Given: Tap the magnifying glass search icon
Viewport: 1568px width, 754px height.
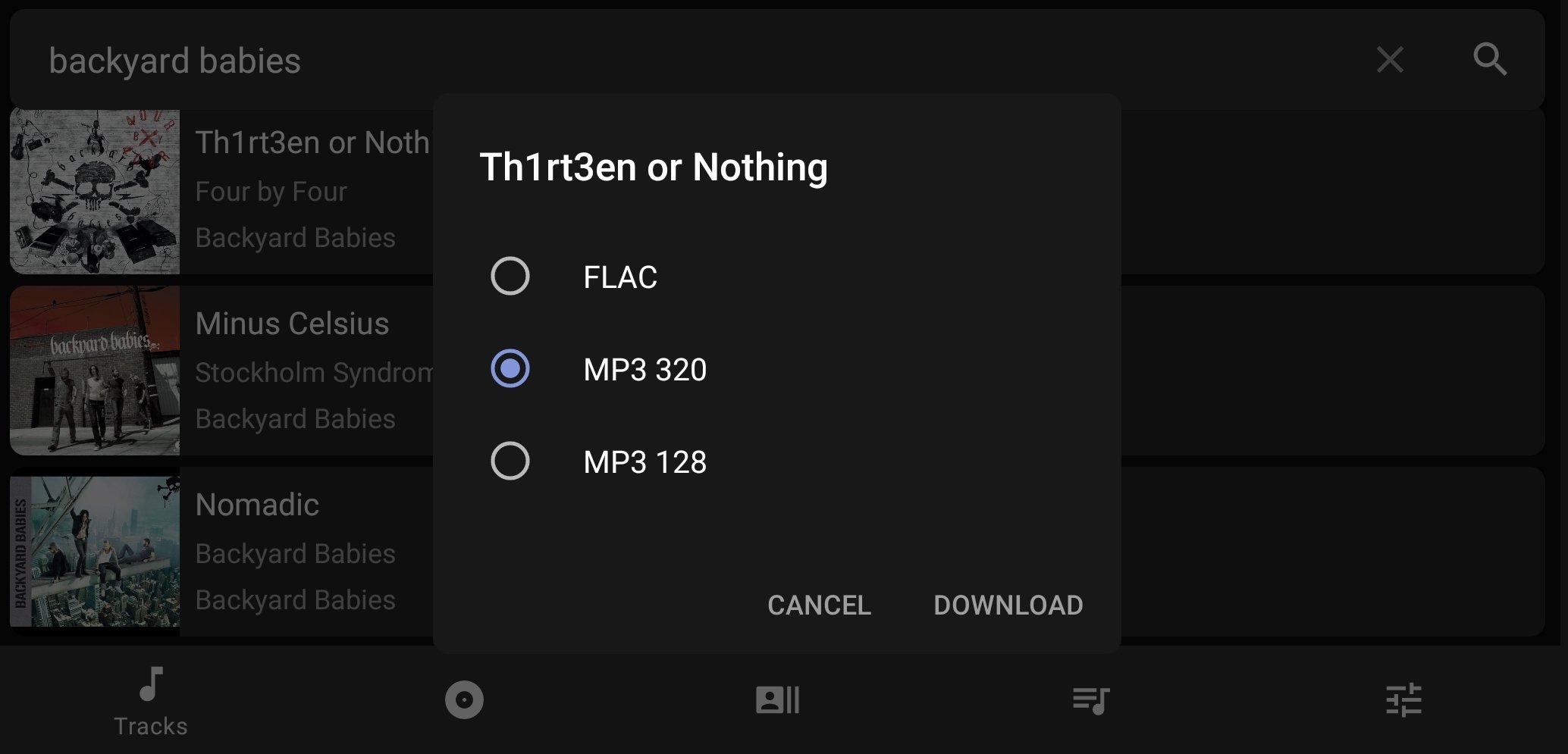Looking at the screenshot, I should [1490, 59].
